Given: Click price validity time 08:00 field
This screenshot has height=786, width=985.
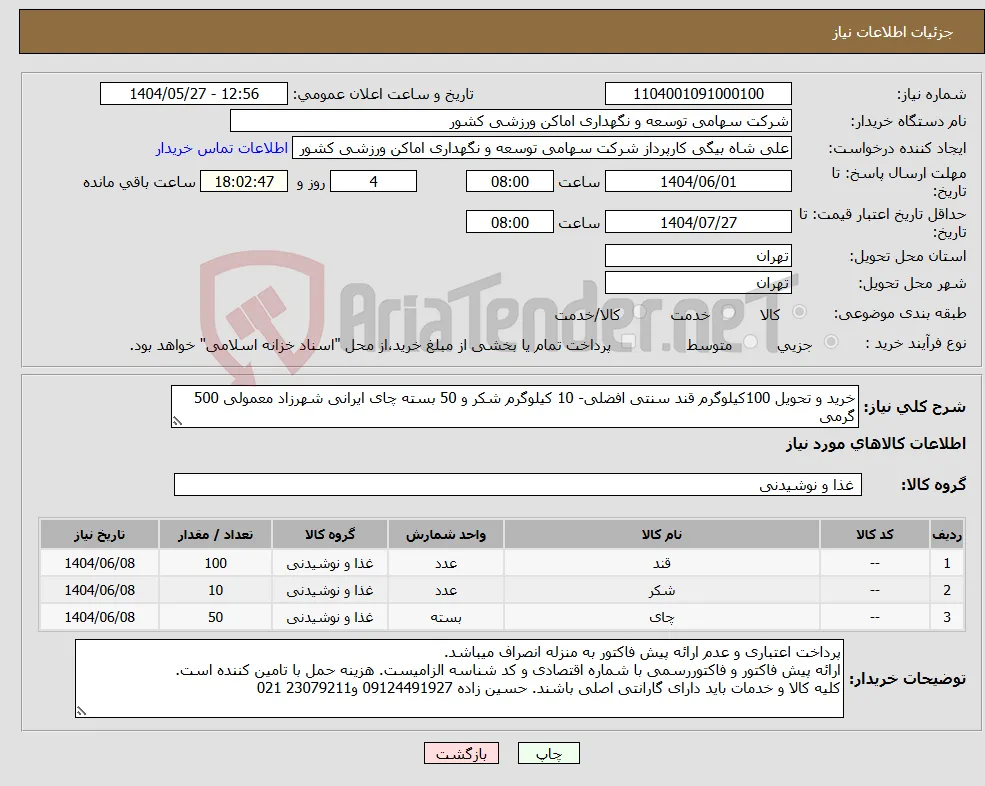Looking at the screenshot, I should (509, 222).
